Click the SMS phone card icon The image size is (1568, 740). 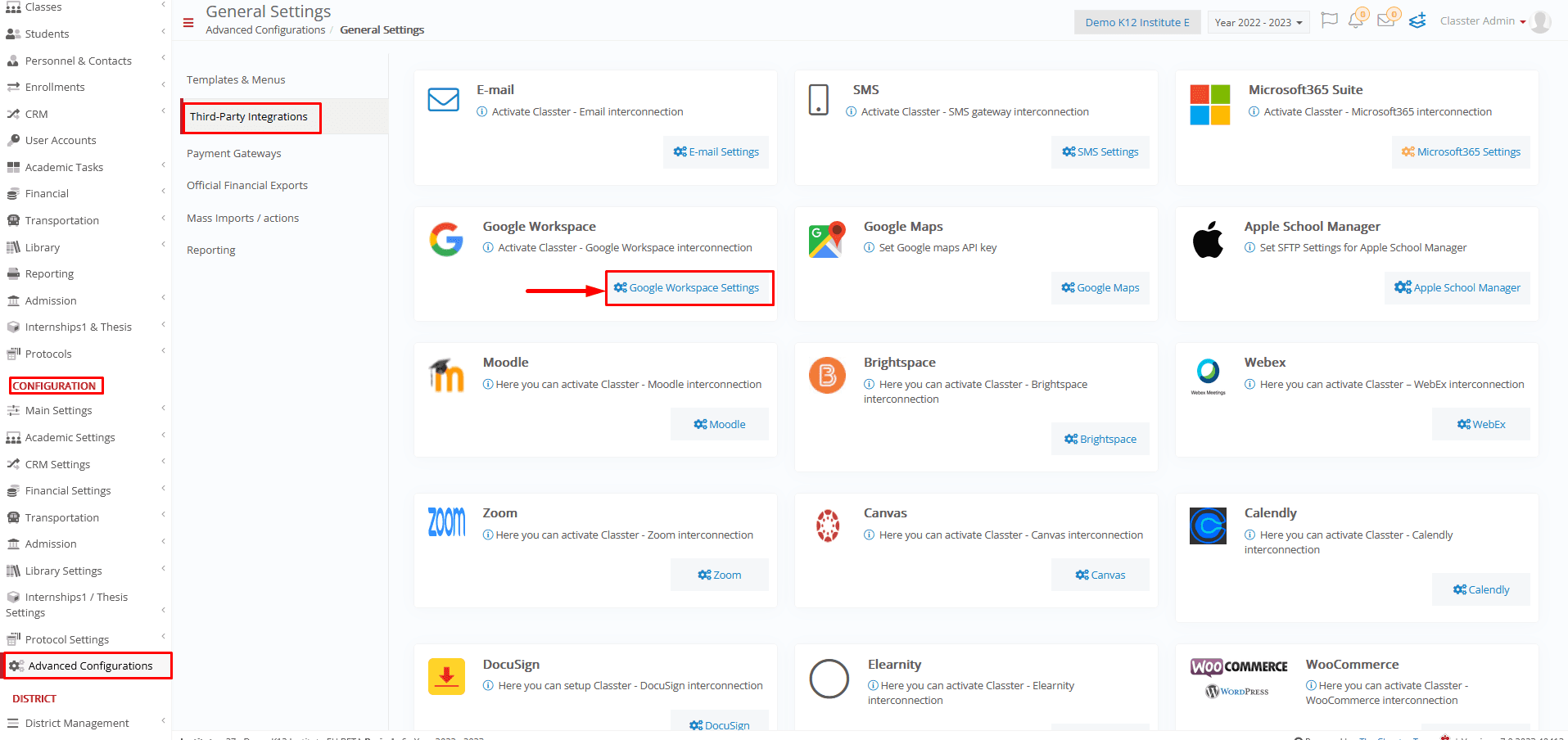[x=819, y=100]
